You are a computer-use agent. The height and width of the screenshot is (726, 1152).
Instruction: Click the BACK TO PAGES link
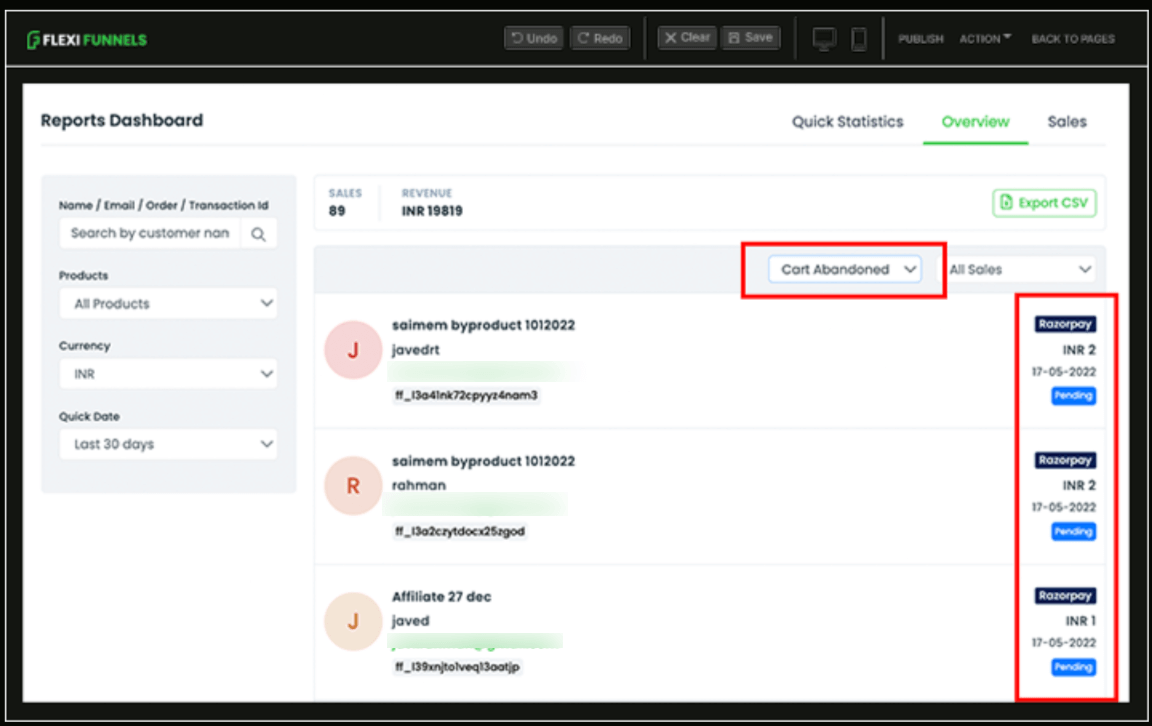coord(1072,38)
